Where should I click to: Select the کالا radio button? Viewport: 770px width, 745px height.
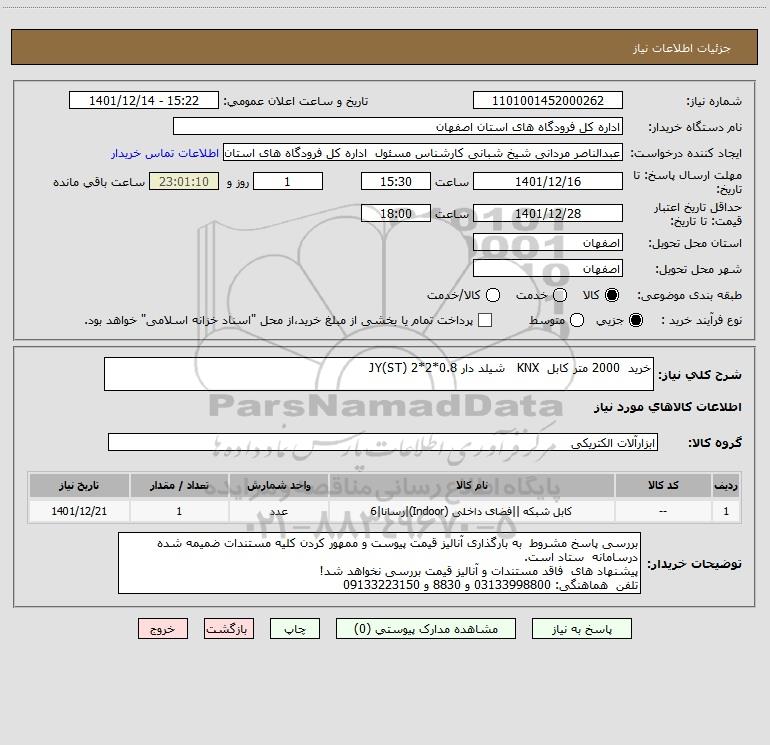(x=612, y=295)
